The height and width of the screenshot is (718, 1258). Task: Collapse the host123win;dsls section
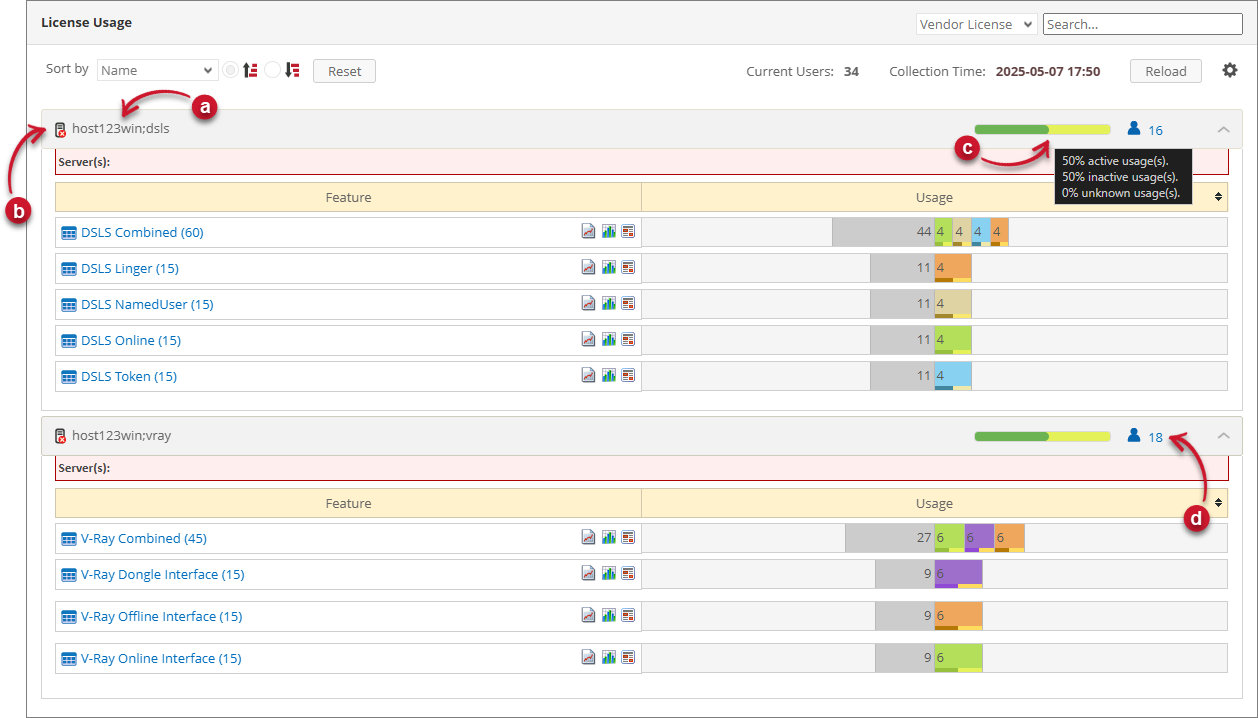click(x=1223, y=129)
